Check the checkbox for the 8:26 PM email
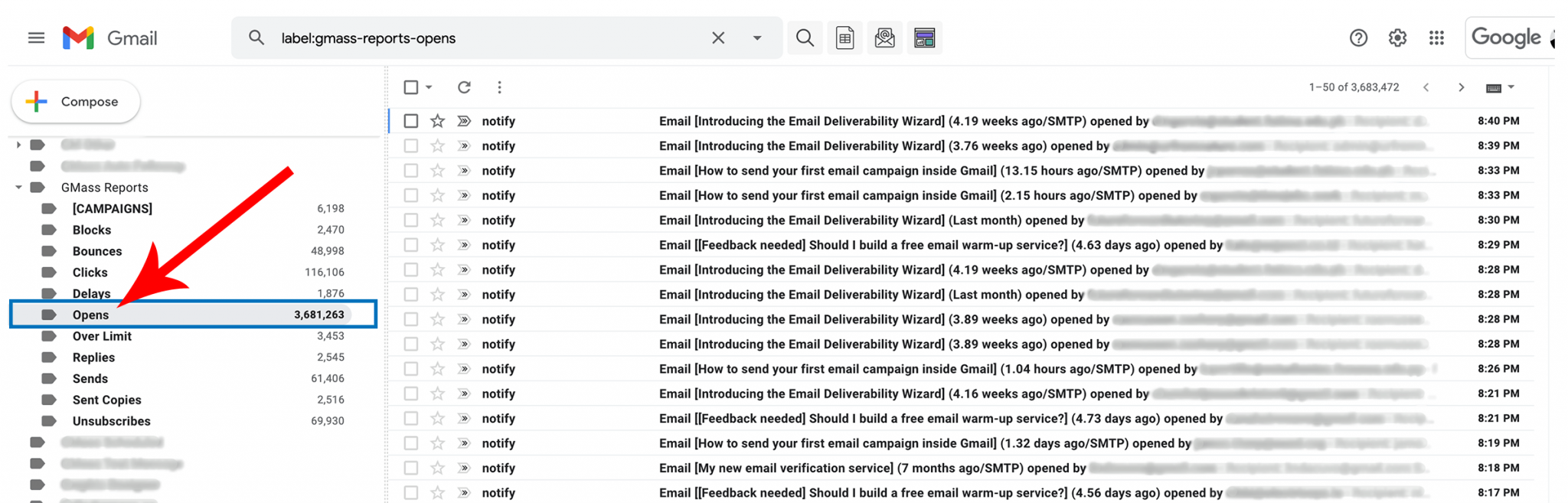The image size is (1568, 503). point(411,369)
